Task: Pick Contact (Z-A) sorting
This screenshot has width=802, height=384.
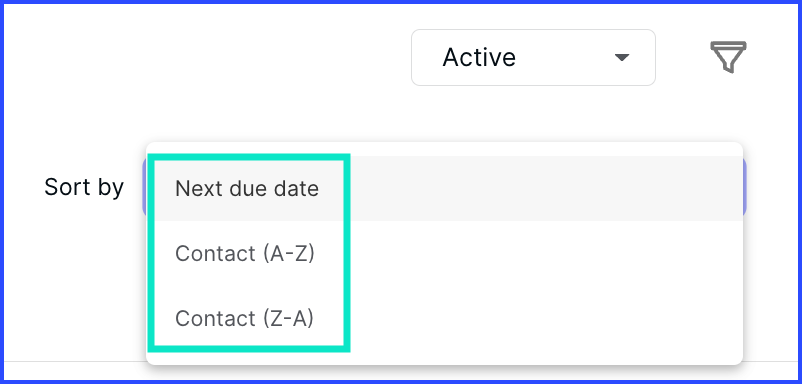Action: click(x=444, y=319)
